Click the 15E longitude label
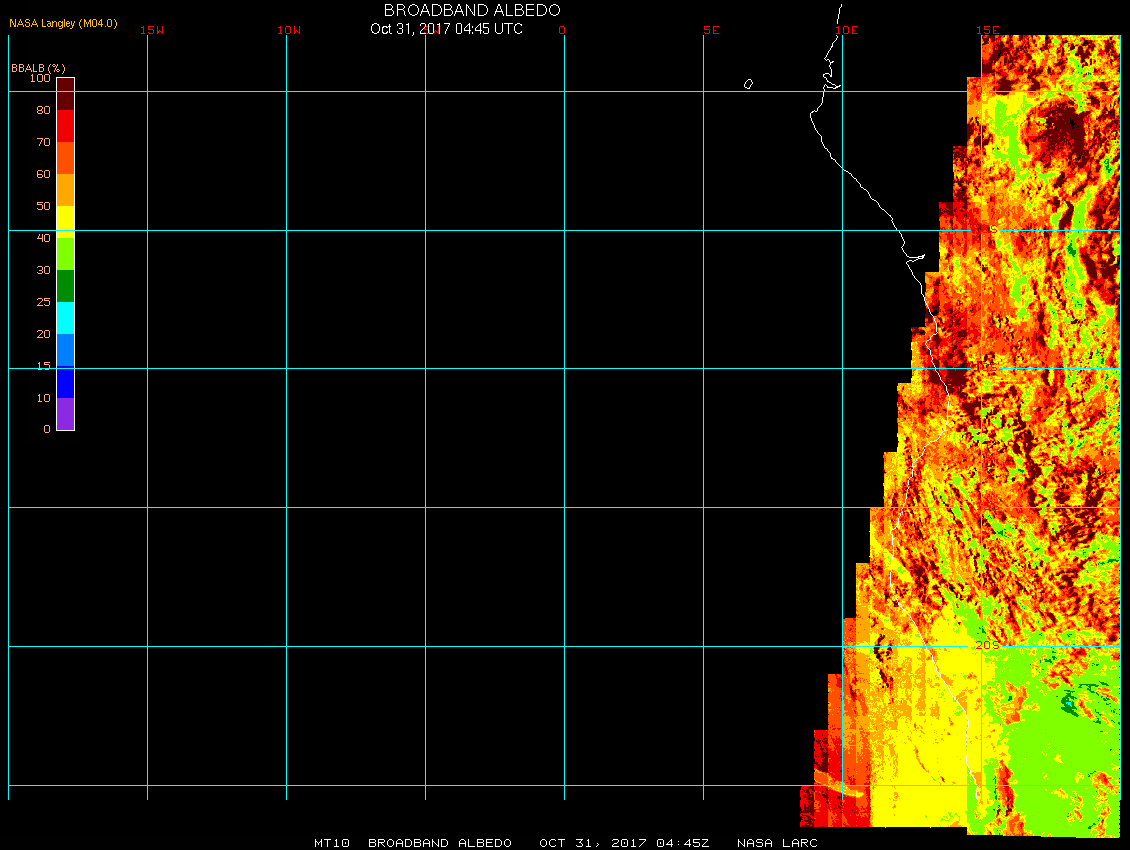The width and height of the screenshot is (1130, 850). (988, 30)
